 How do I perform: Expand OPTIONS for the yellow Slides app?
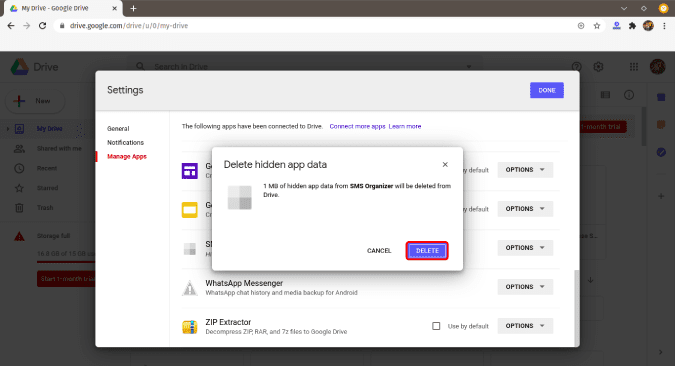[525, 209]
